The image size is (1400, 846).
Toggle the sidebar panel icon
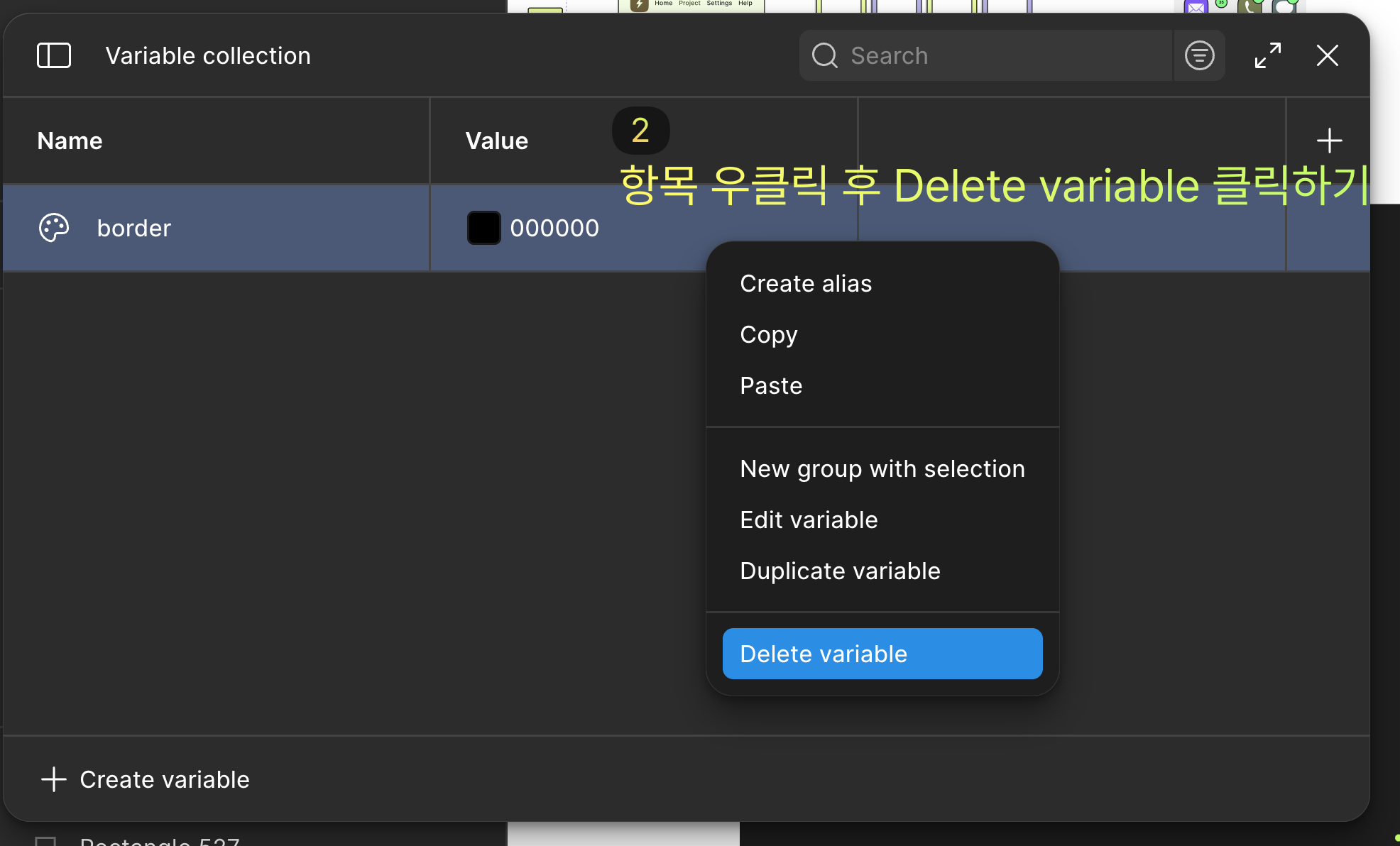(54, 55)
